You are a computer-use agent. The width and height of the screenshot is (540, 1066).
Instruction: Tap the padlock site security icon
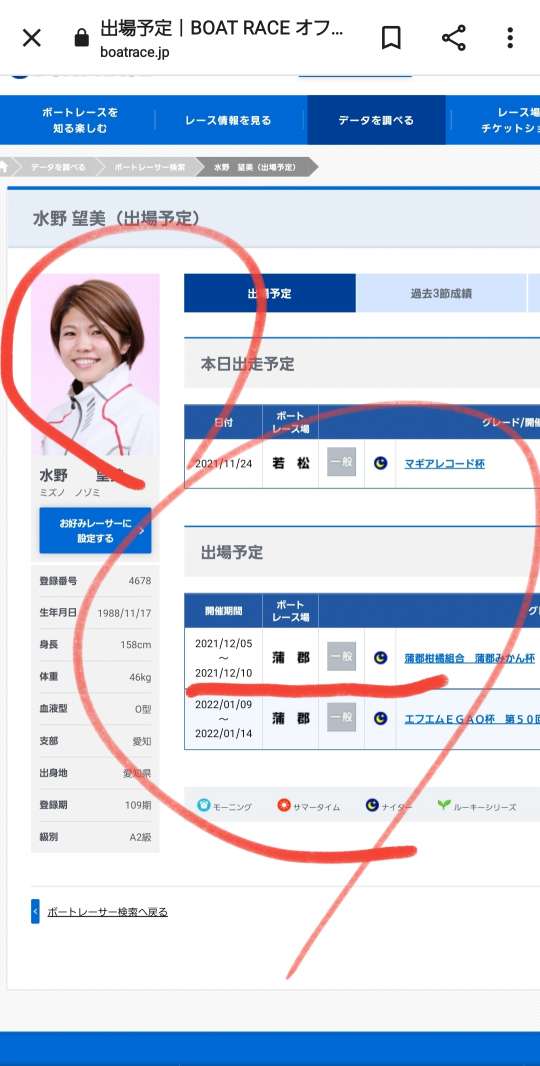click(x=82, y=38)
